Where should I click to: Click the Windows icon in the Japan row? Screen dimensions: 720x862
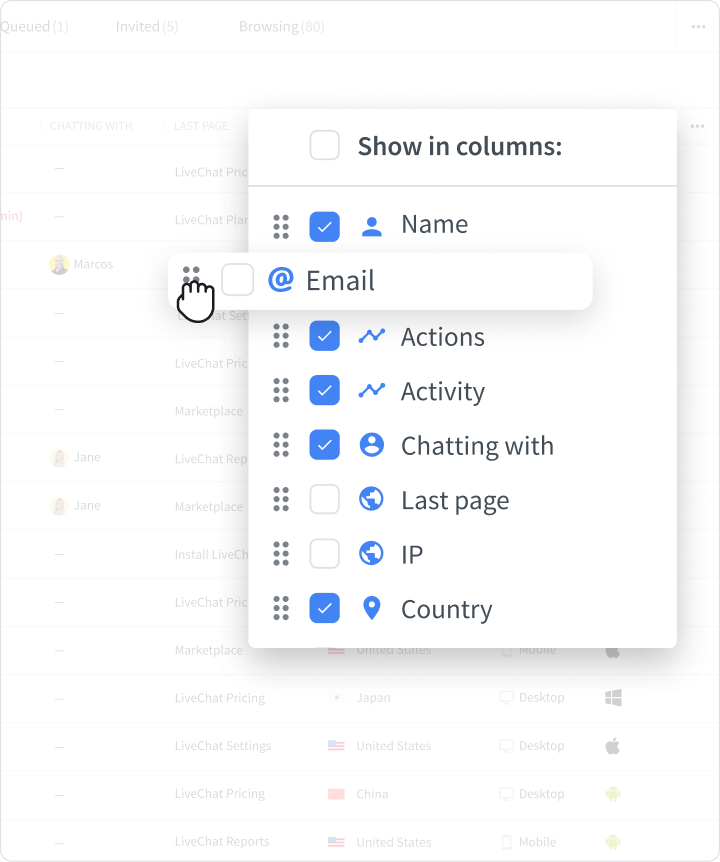[611, 697]
